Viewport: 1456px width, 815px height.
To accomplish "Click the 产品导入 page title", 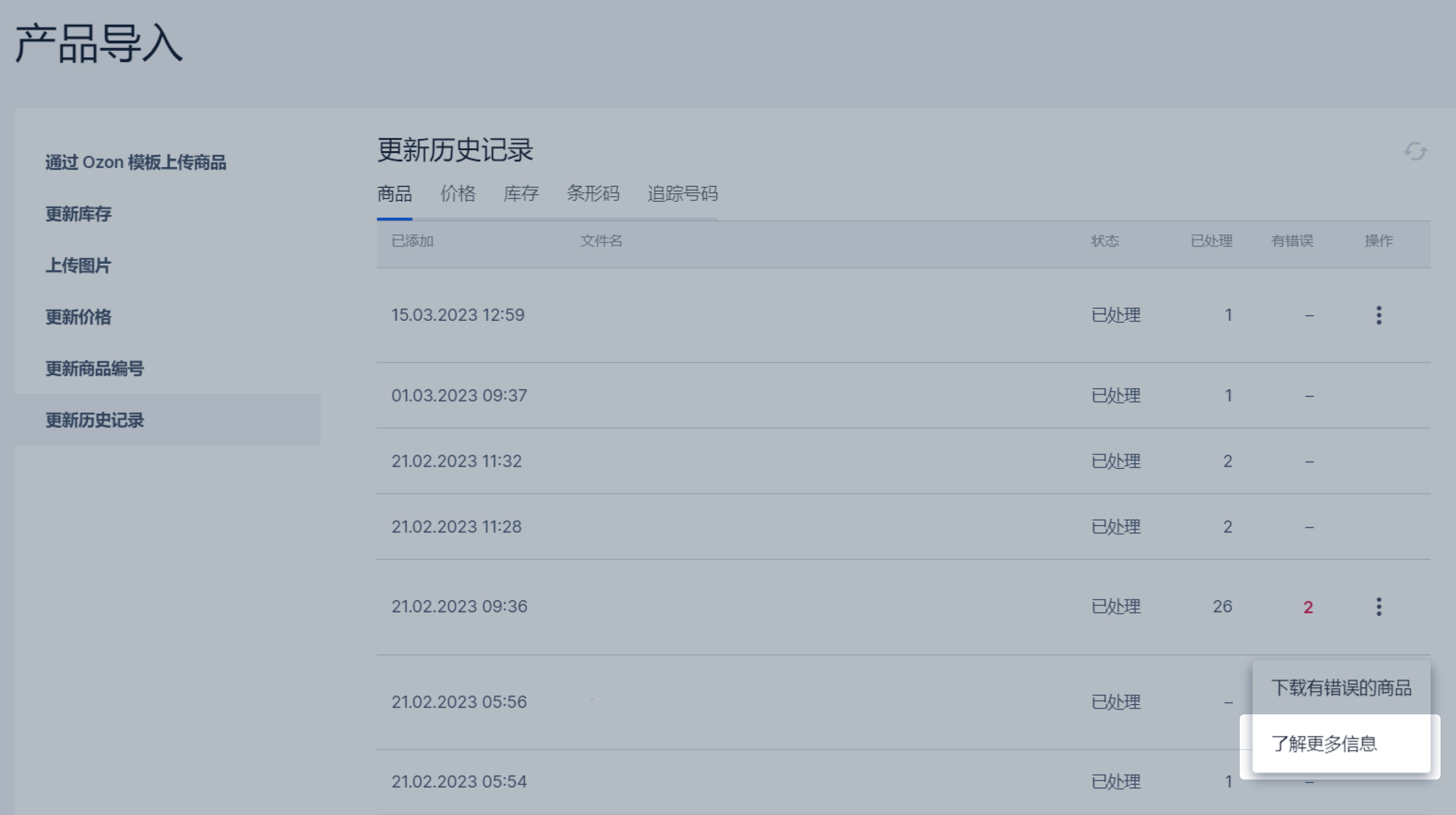I will click(x=98, y=43).
